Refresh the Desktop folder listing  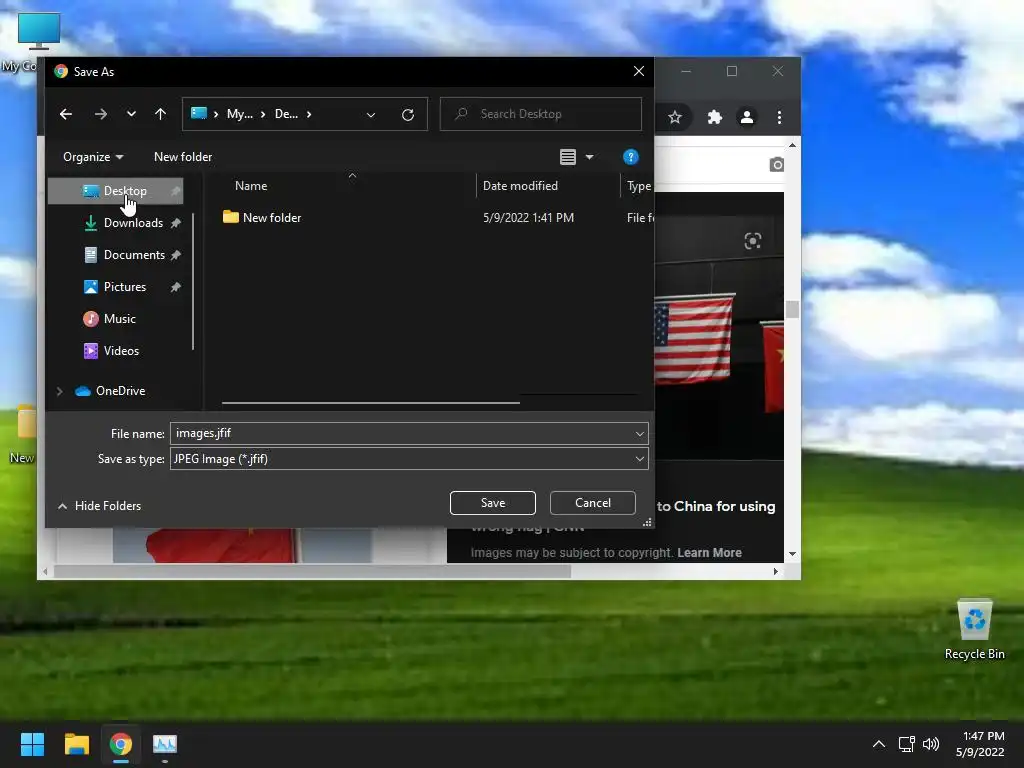tap(408, 115)
